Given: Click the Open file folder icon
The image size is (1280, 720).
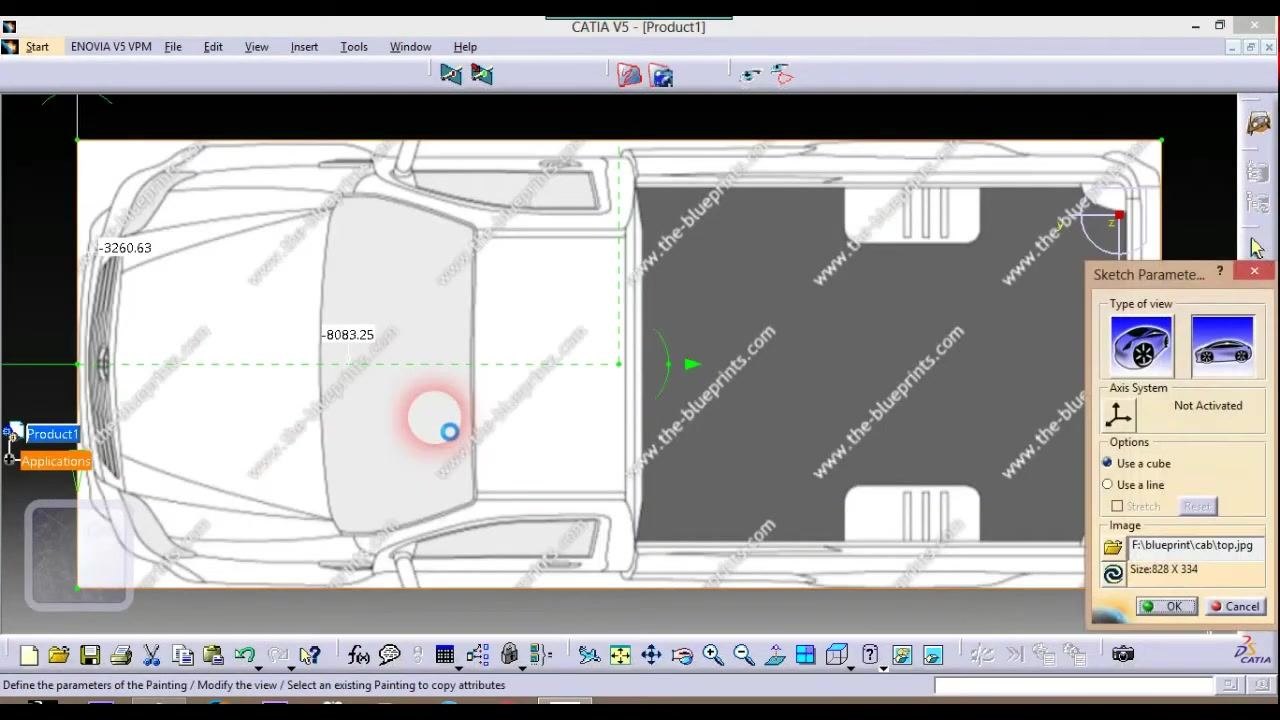Looking at the screenshot, I should pos(59,655).
